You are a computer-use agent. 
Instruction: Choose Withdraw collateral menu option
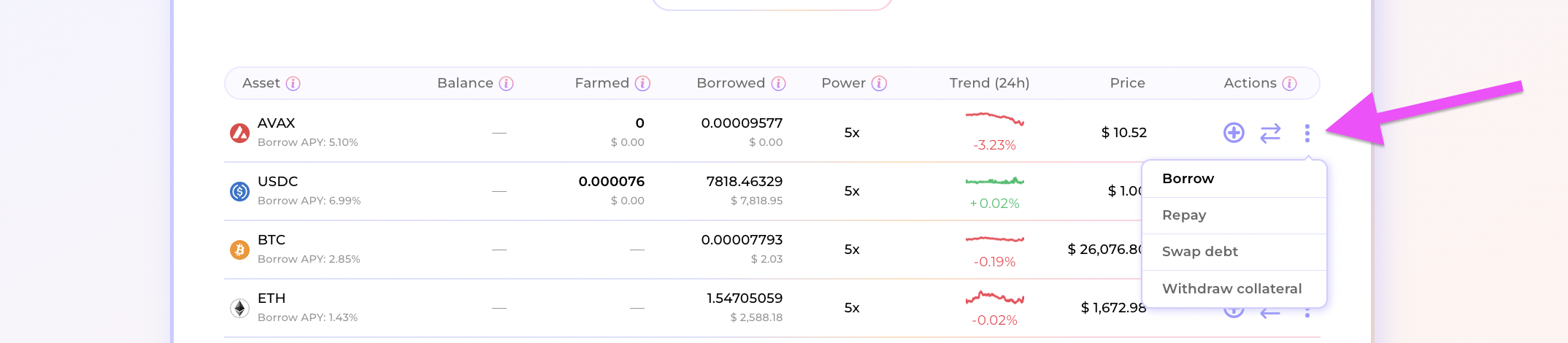(1232, 289)
